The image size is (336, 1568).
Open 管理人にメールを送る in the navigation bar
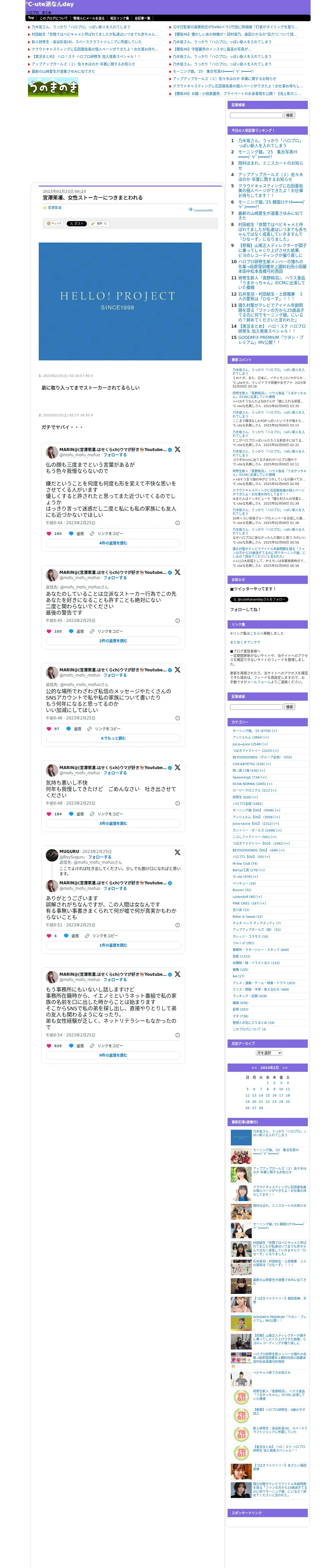[x=89, y=18]
